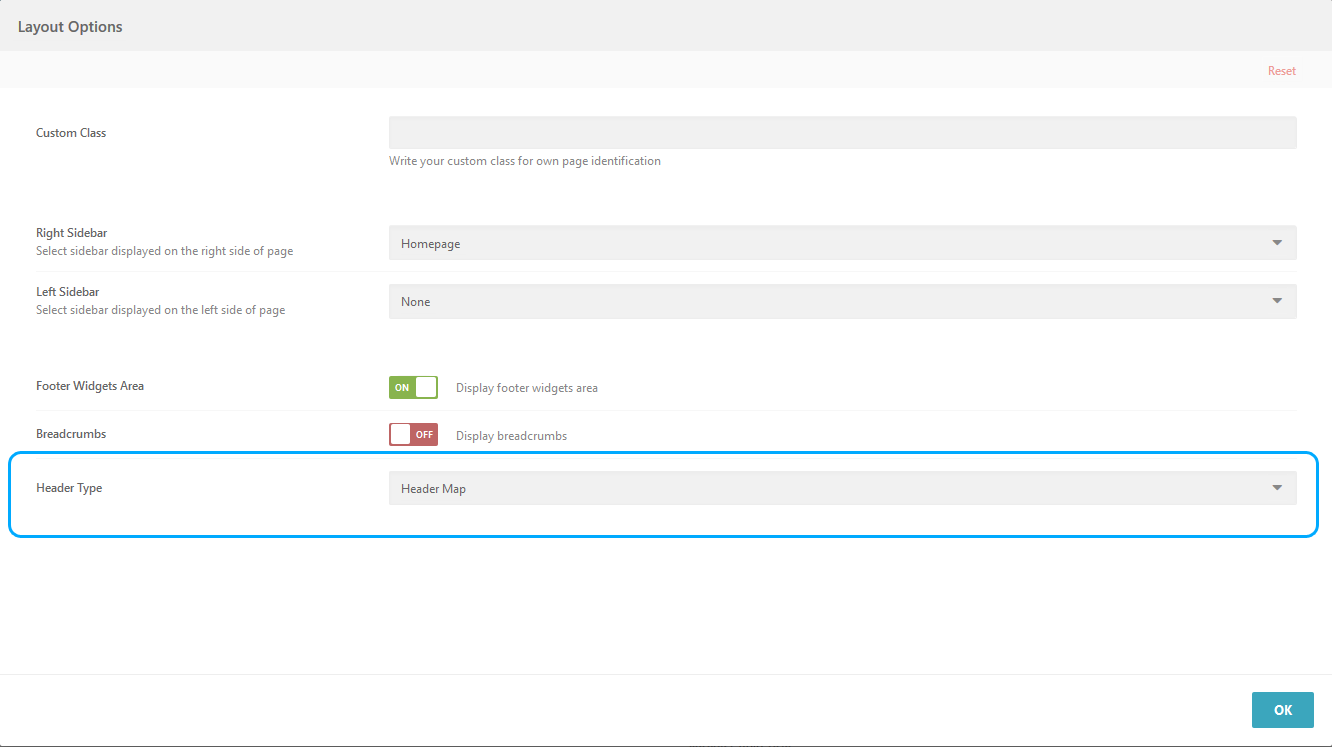The image size is (1332, 747).
Task: Open the Right Sidebar dropdown showing Homepage
Action: pos(842,243)
